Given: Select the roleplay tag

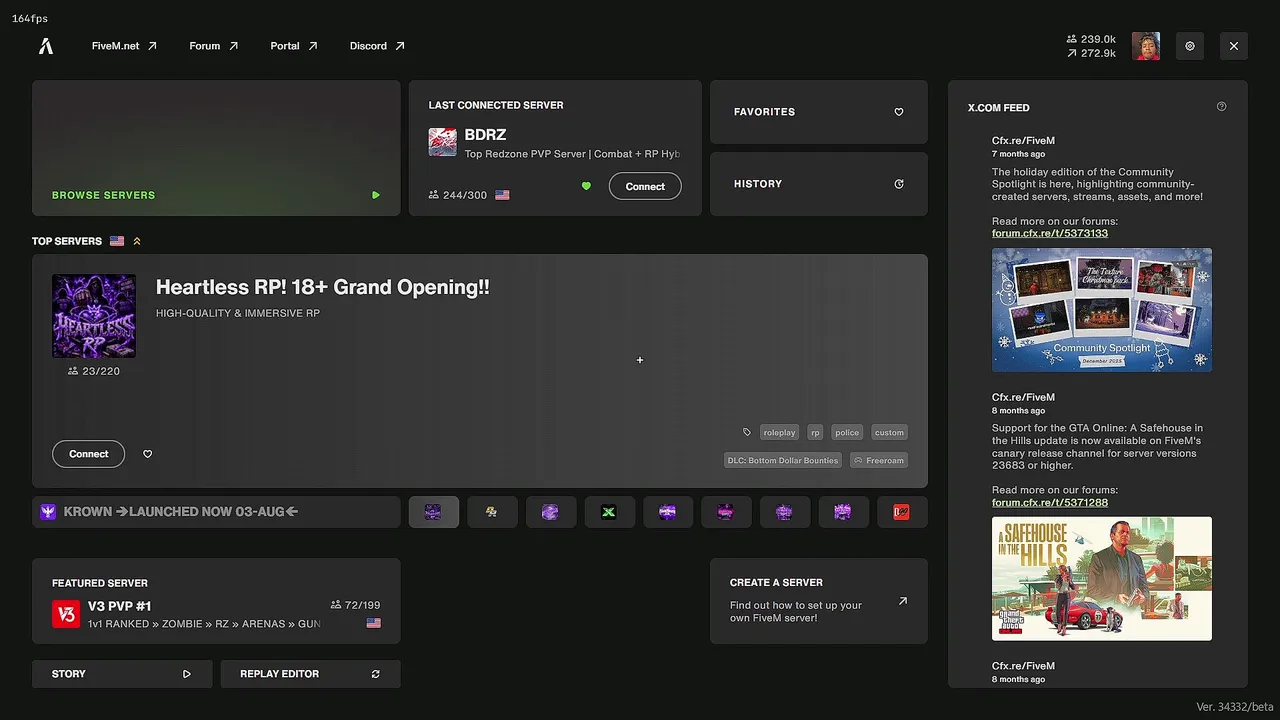Looking at the screenshot, I should 779,433.
